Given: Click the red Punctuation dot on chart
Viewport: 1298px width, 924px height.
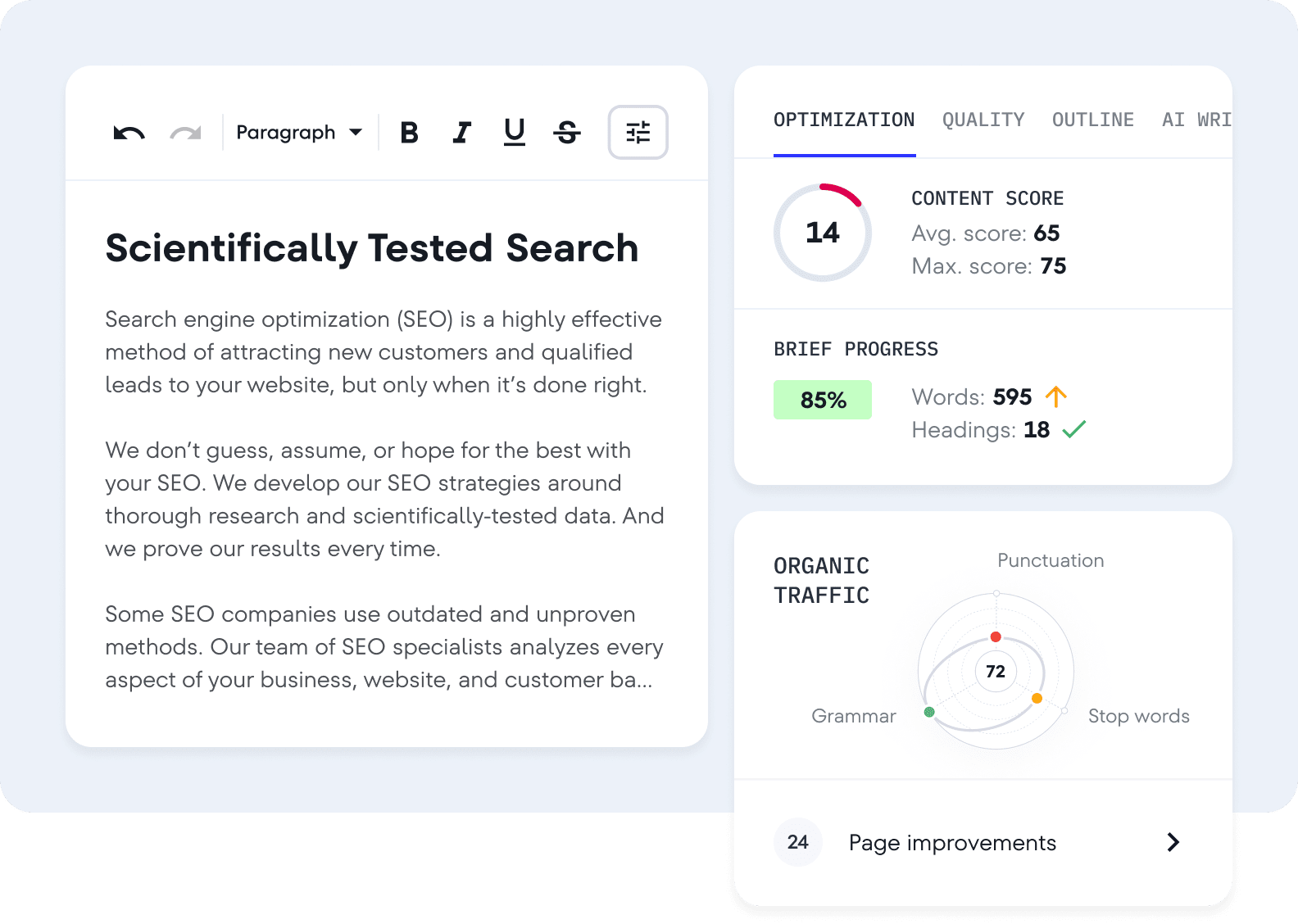Looking at the screenshot, I should tap(996, 636).
